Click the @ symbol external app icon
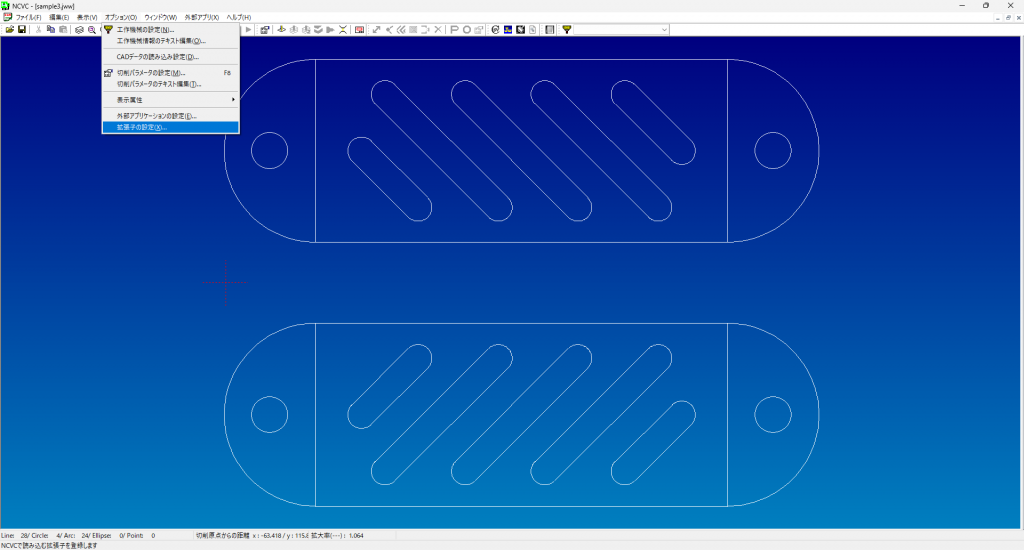 point(495,29)
